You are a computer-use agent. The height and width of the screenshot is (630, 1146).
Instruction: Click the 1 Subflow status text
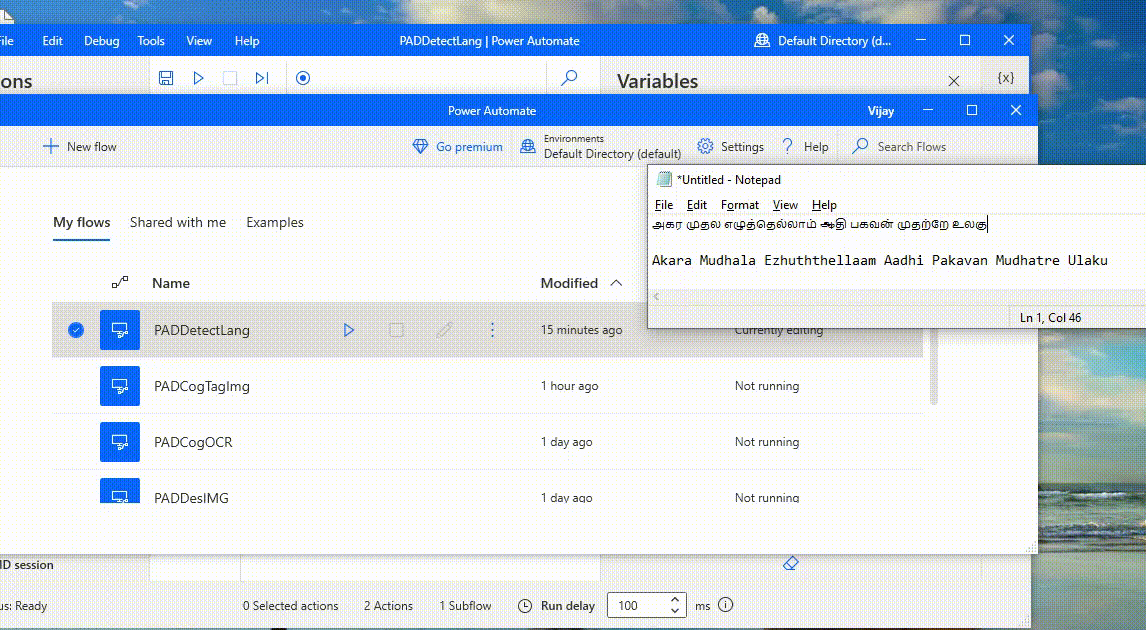(x=465, y=606)
